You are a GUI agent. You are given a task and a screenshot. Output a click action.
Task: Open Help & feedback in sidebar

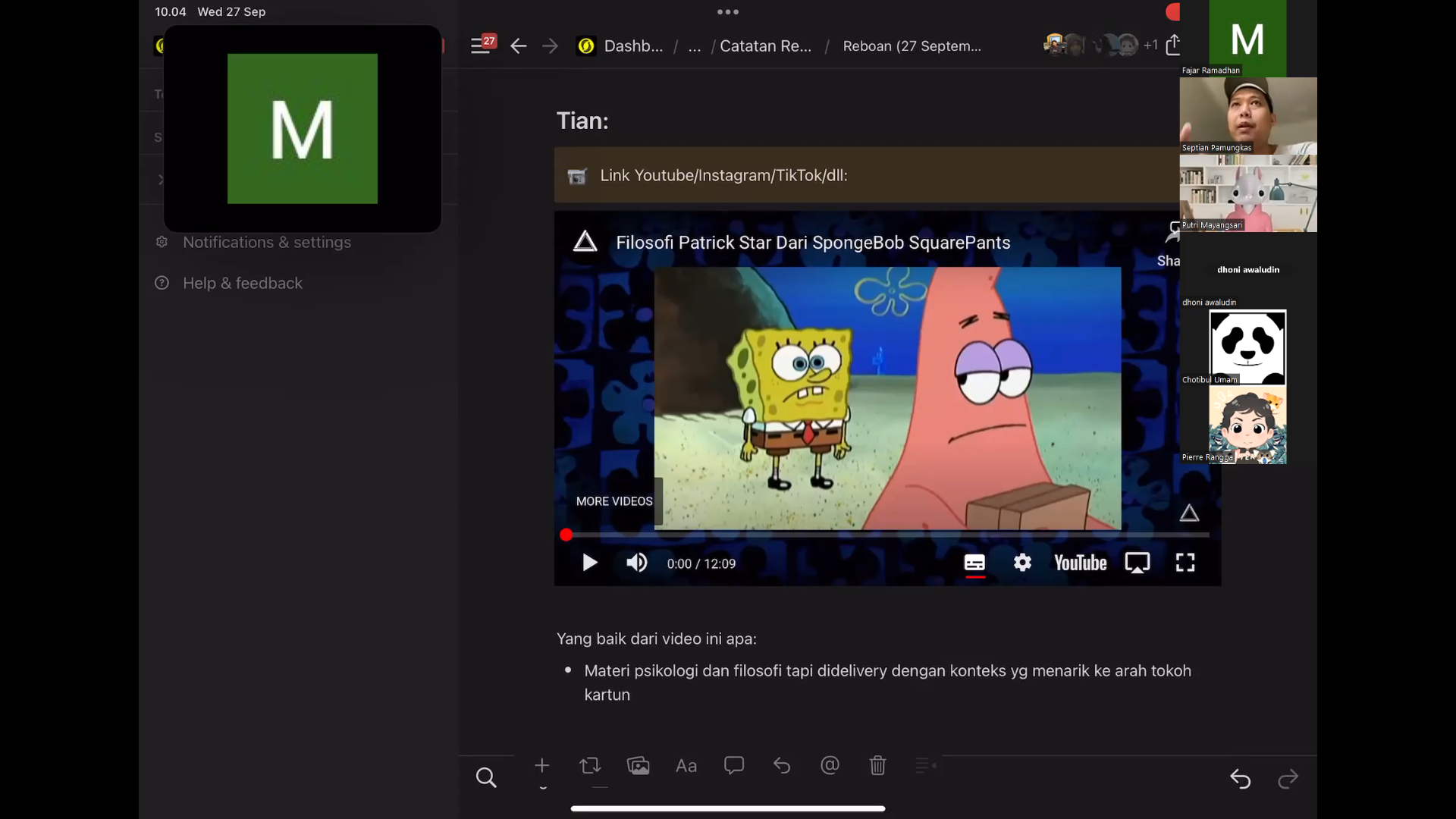[229, 283]
